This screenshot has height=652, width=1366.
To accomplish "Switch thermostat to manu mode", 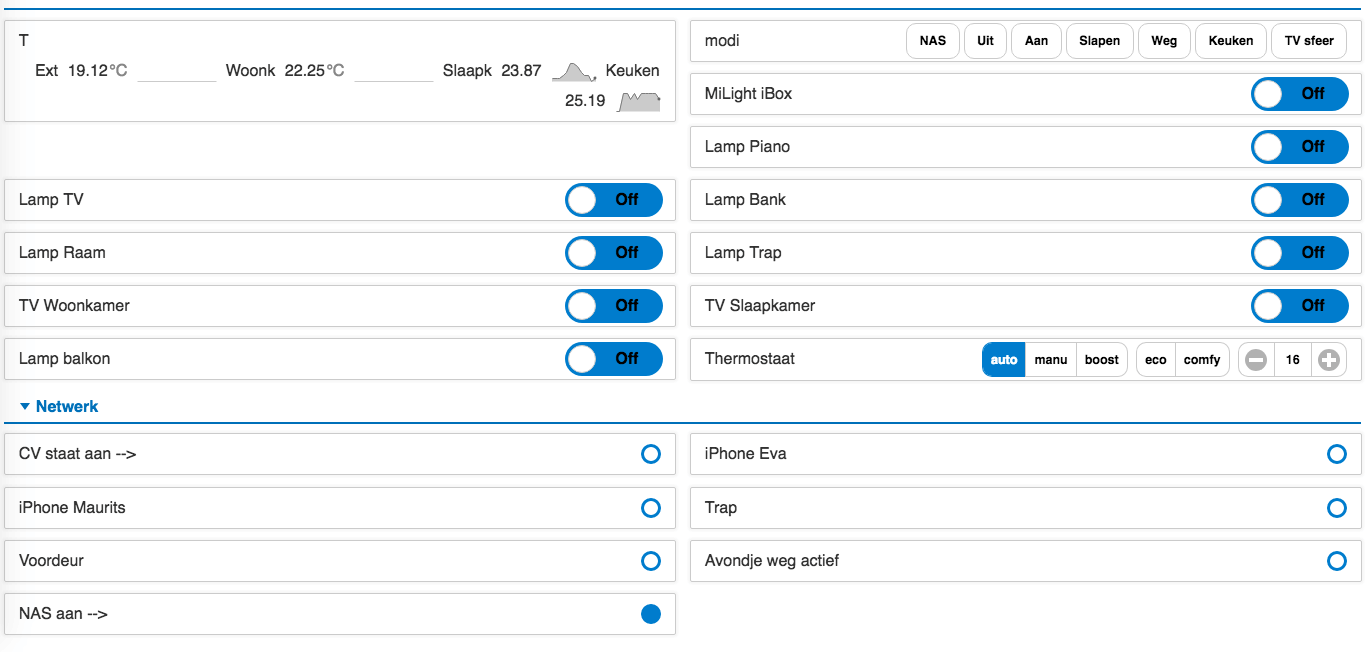I will 1051,360.
